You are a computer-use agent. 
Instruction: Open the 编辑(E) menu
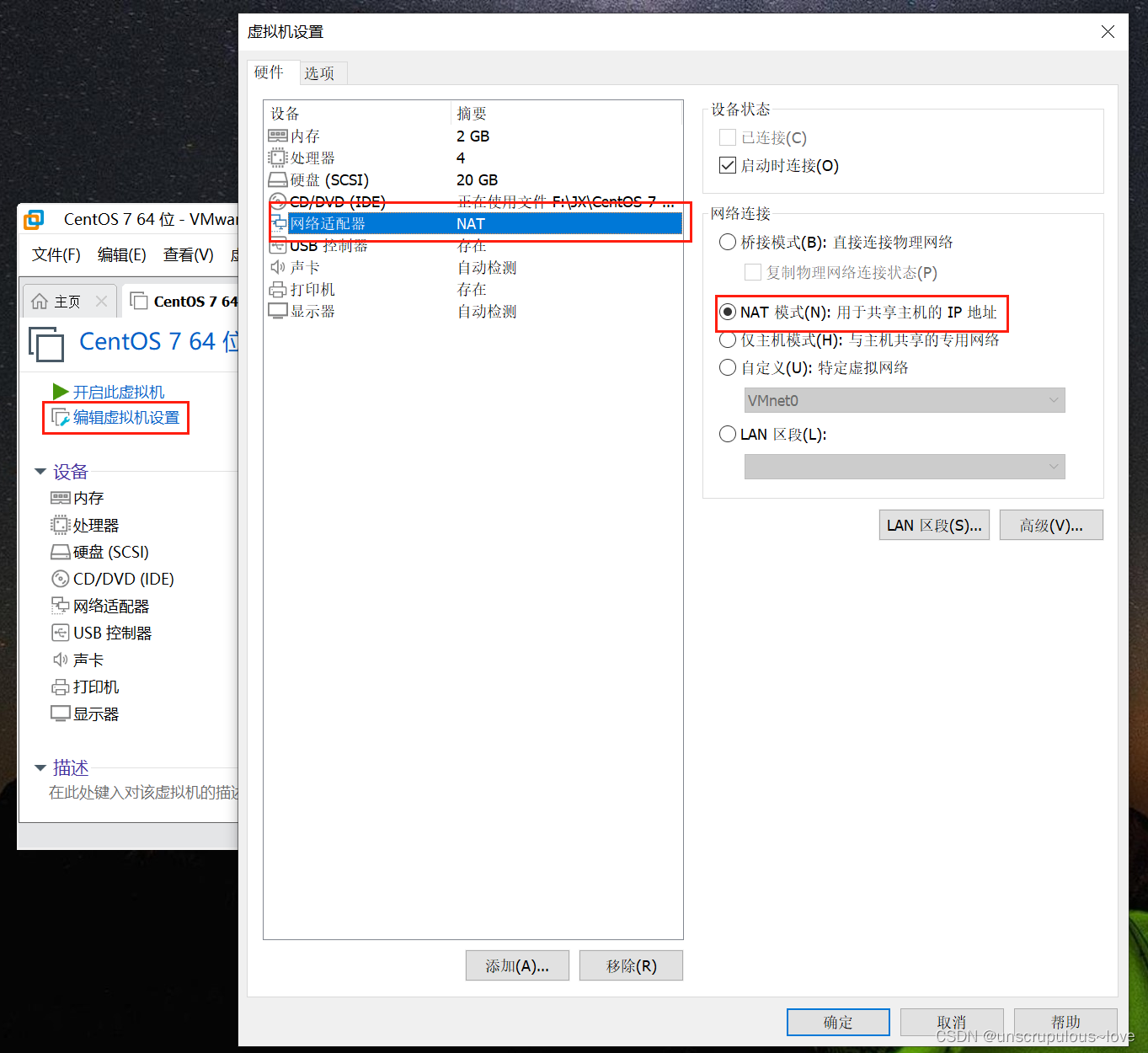(x=122, y=254)
